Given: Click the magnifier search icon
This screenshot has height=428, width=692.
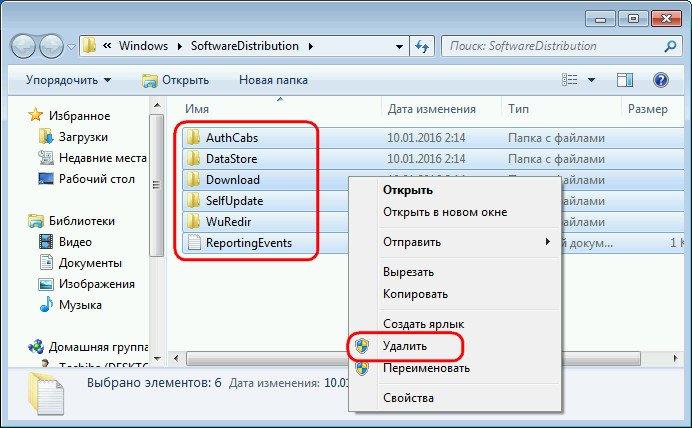Looking at the screenshot, I should (670, 46).
